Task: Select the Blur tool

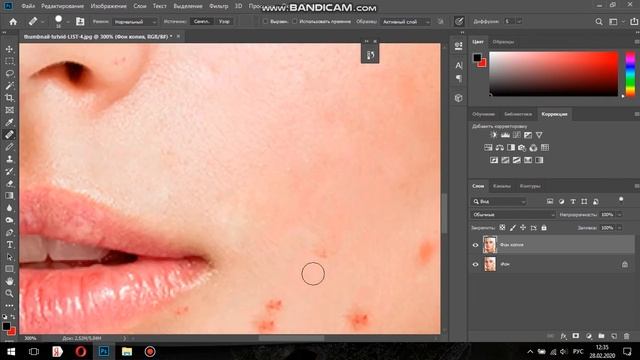Action: (x=9, y=208)
